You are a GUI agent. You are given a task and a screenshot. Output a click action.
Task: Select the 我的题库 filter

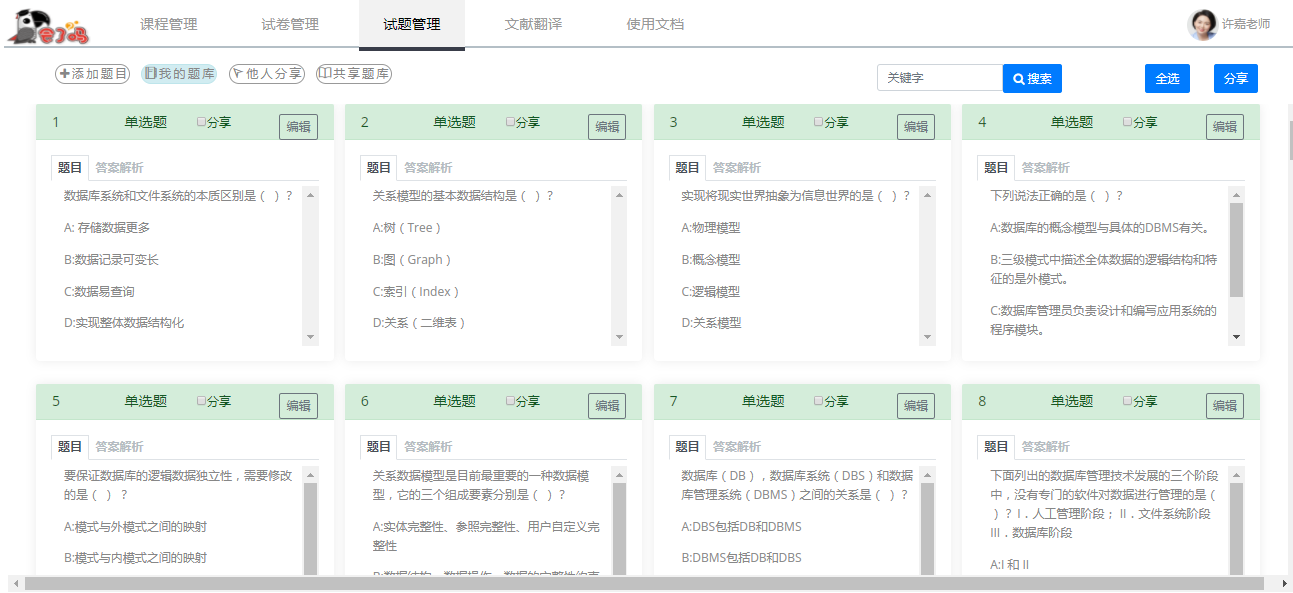[179, 74]
